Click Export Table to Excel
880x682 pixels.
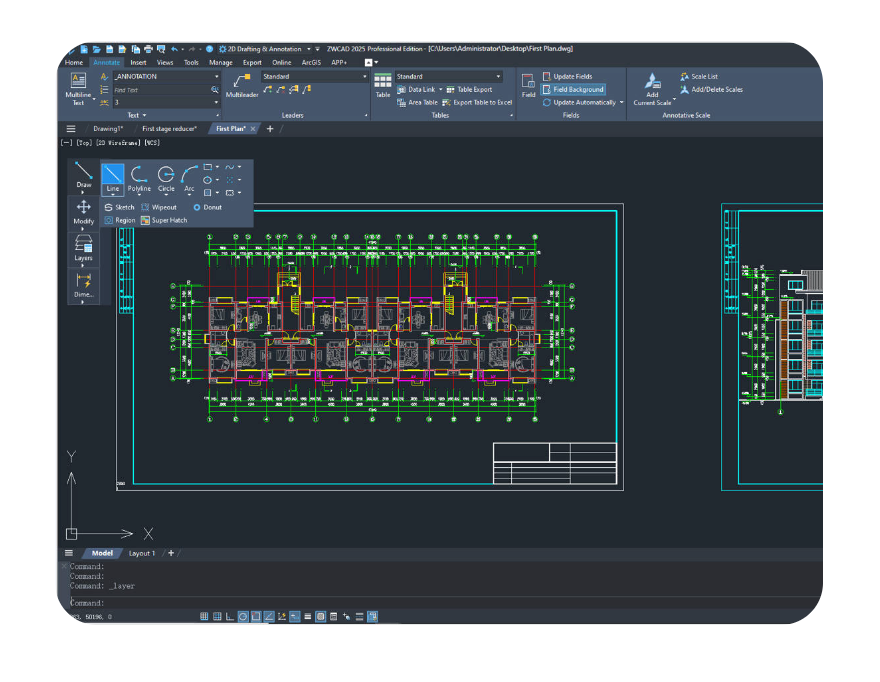477,103
